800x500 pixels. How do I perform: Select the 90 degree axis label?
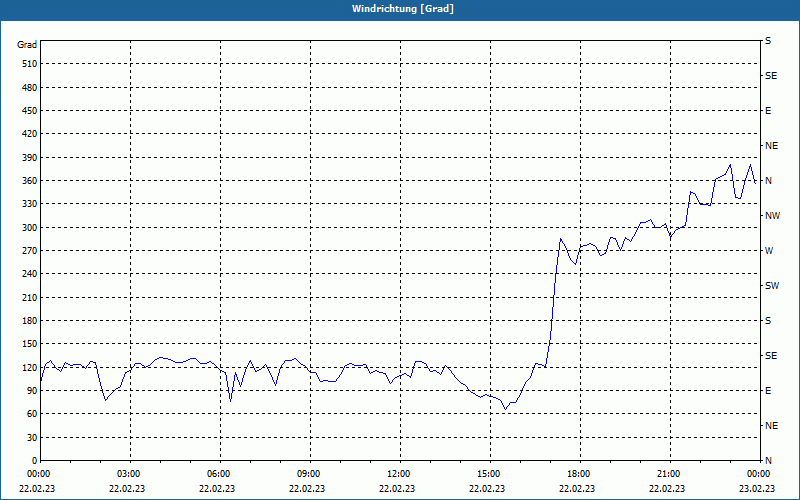[32, 391]
